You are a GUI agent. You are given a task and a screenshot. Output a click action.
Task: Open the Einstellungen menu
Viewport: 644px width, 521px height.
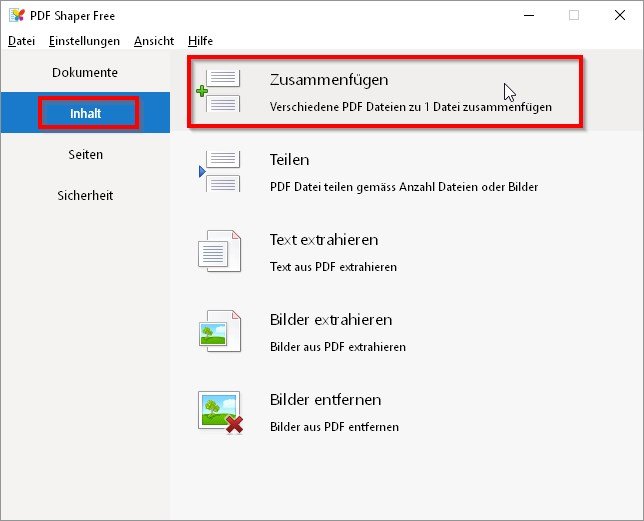[84, 41]
